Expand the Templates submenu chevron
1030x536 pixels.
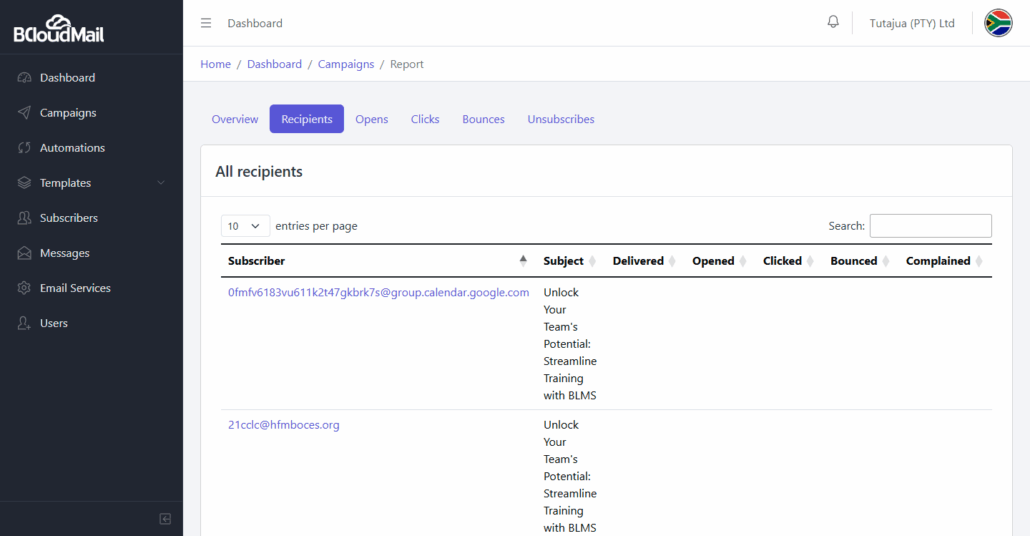coord(161,183)
